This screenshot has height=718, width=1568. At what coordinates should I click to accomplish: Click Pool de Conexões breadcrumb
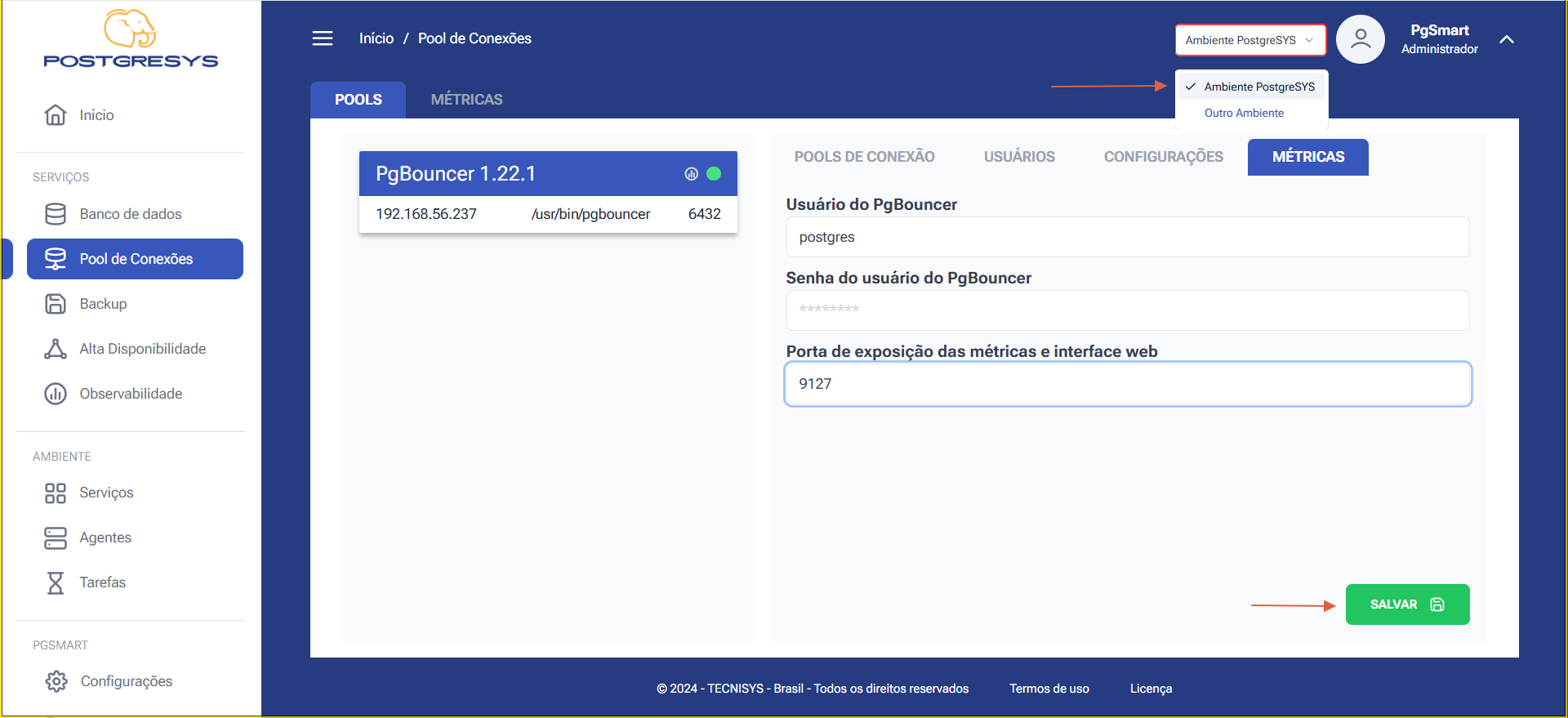tap(474, 38)
